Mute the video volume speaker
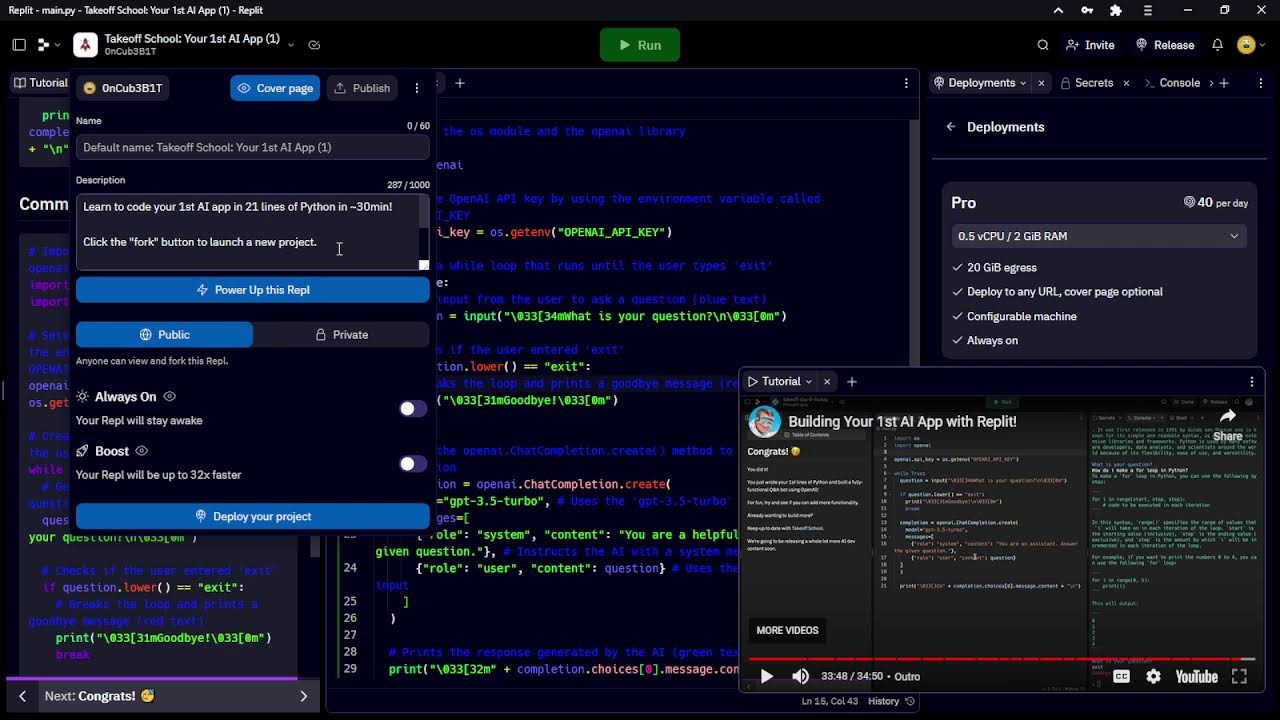Viewport: 1280px width, 720px height. click(x=800, y=677)
